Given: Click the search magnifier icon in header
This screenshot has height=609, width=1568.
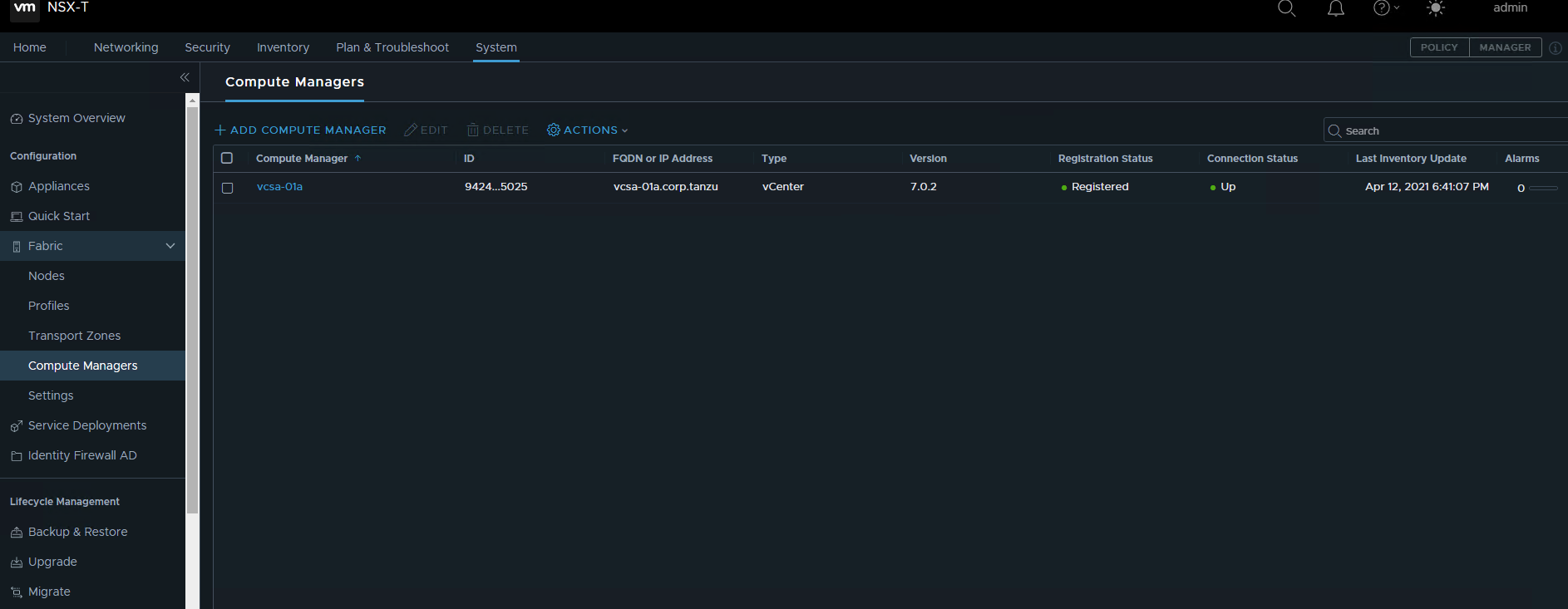Looking at the screenshot, I should (x=1286, y=8).
